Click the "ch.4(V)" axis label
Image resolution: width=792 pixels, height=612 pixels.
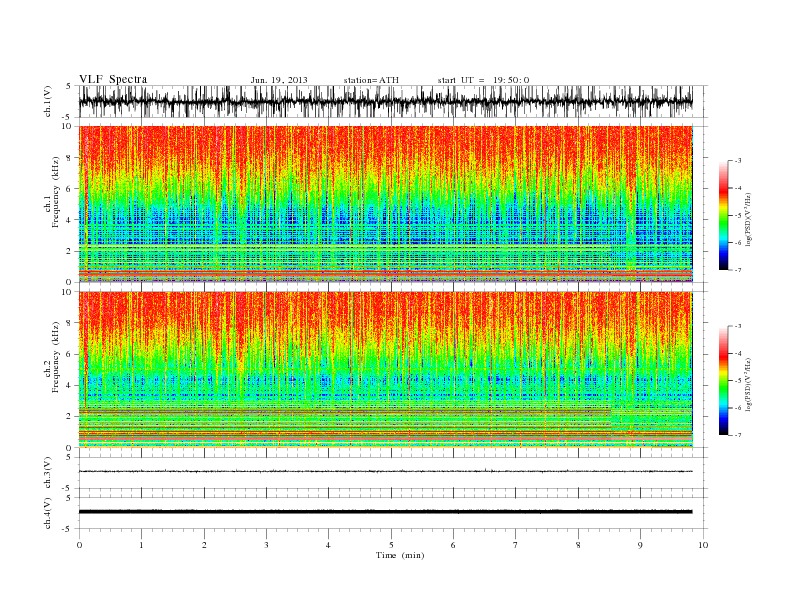[x=48, y=513]
